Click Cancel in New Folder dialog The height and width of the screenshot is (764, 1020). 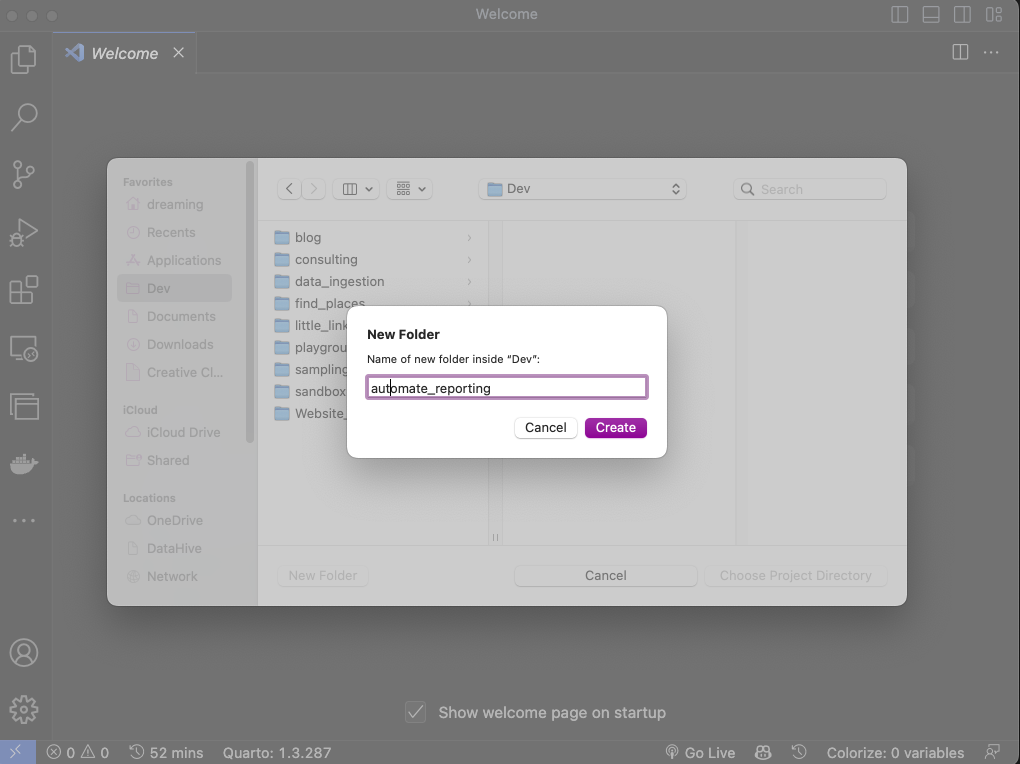click(x=546, y=428)
